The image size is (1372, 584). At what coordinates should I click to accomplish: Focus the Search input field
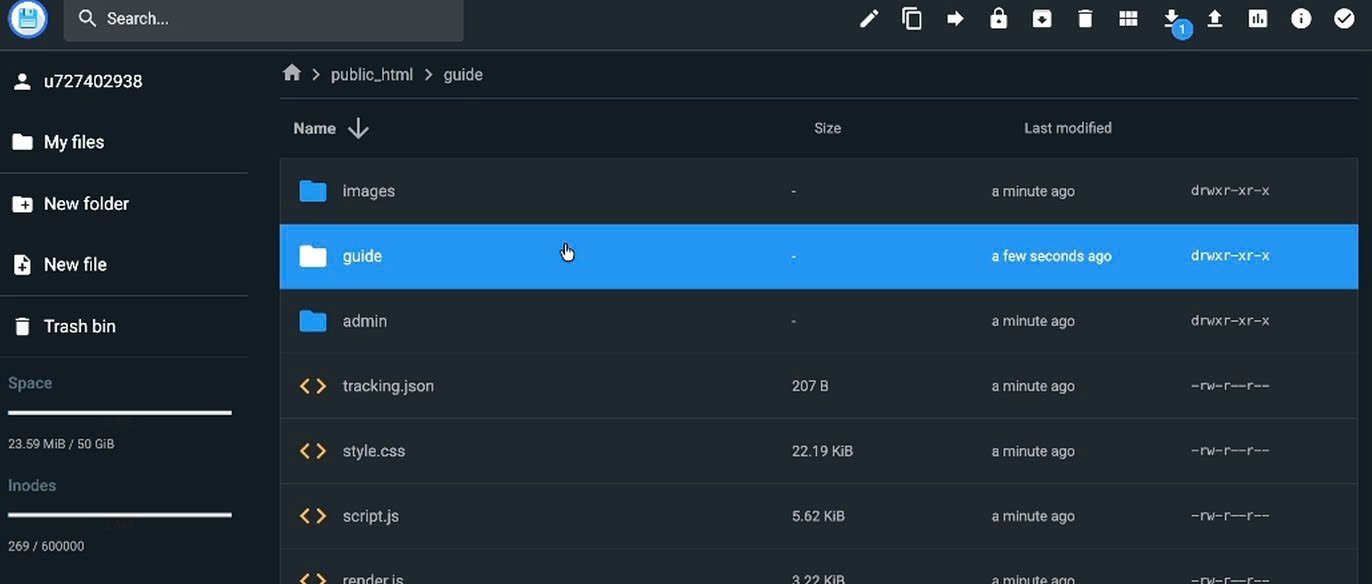point(263,19)
